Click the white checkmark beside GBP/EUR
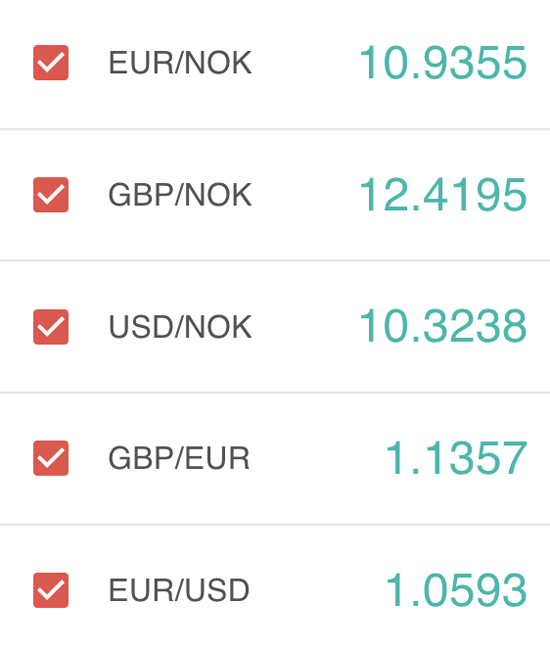 (x=51, y=458)
